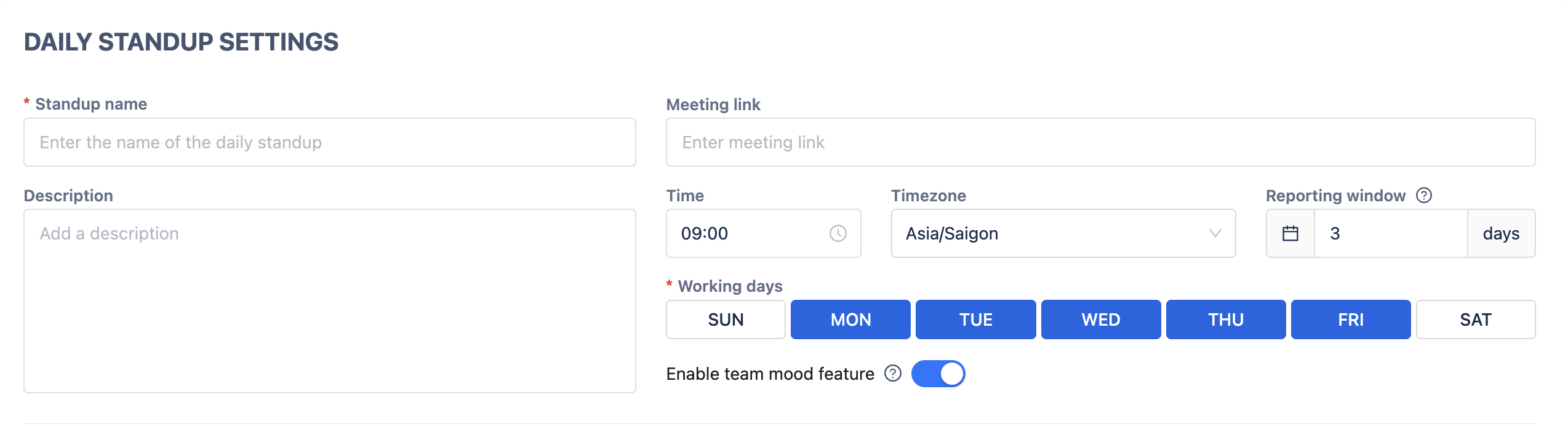Toggle off the THU working day
The image size is (1568, 426).
click(1225, 319)
